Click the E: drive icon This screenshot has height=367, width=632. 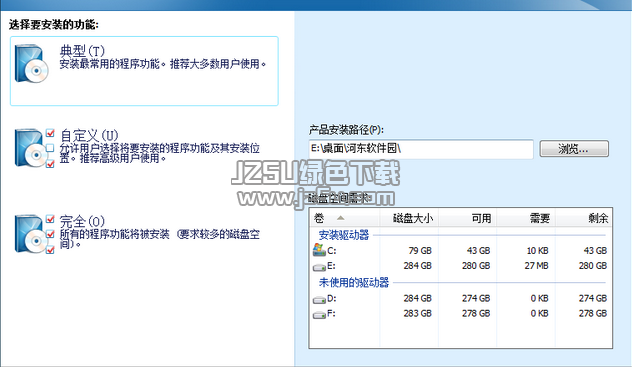click(319, 267)
